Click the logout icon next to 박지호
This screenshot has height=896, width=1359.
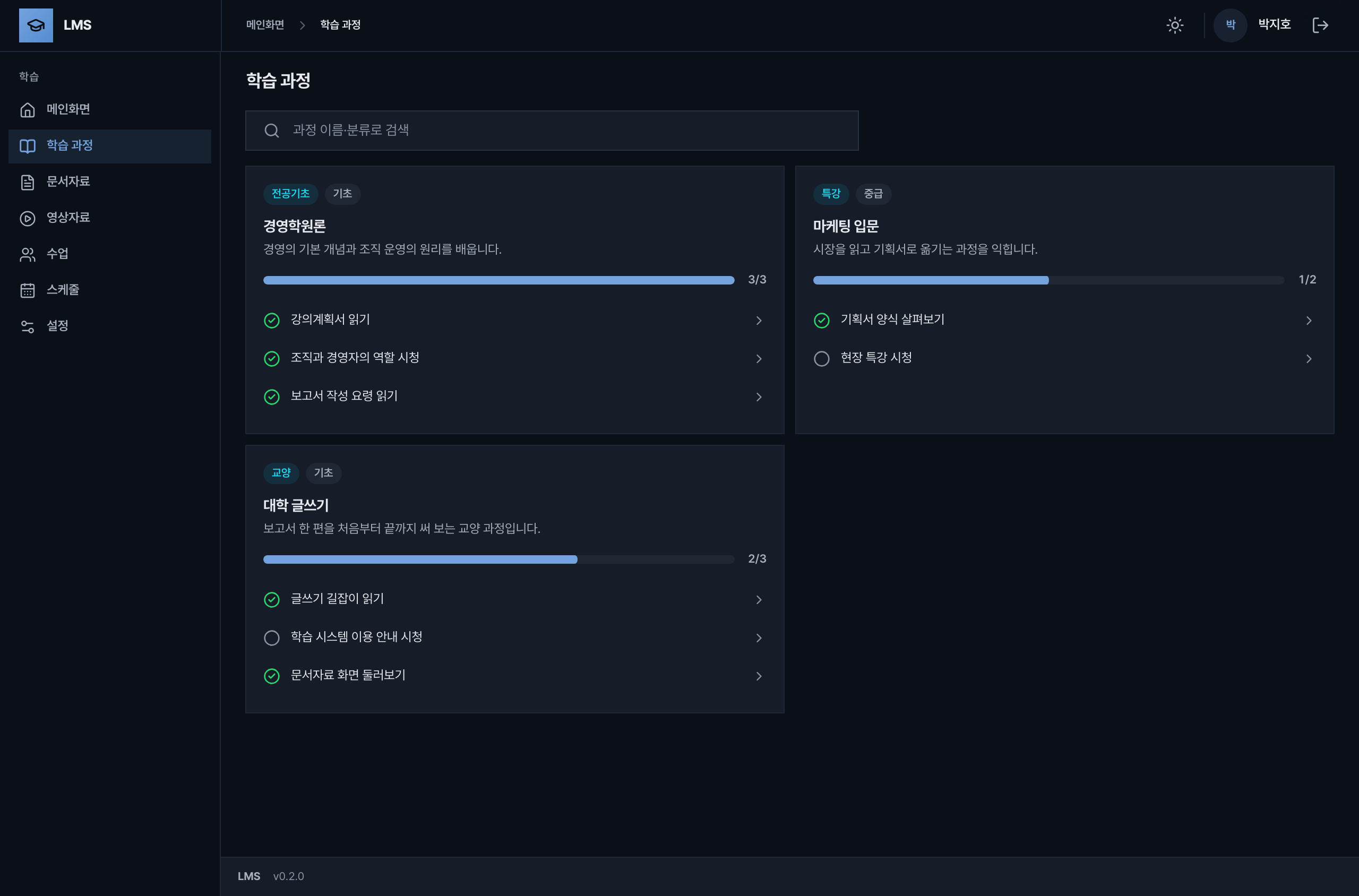click(x=1320, y=25)
